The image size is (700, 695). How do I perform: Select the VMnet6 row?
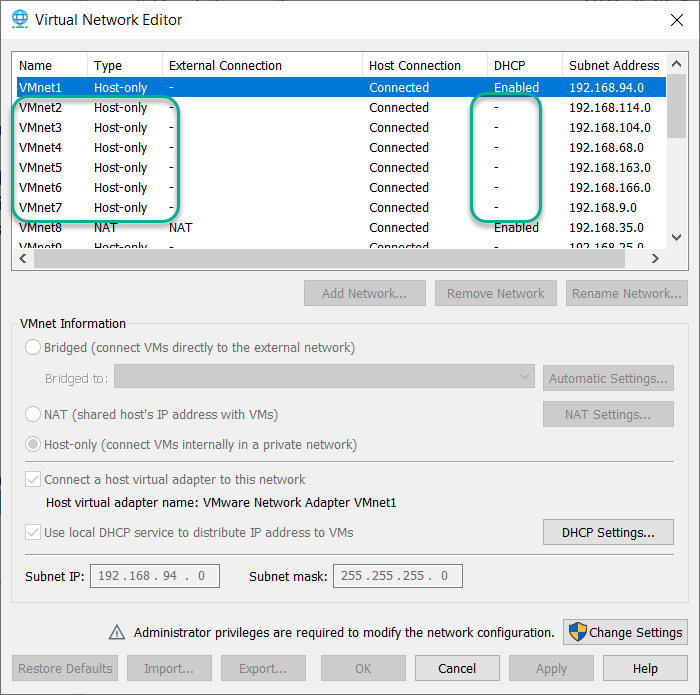(342, 187)
